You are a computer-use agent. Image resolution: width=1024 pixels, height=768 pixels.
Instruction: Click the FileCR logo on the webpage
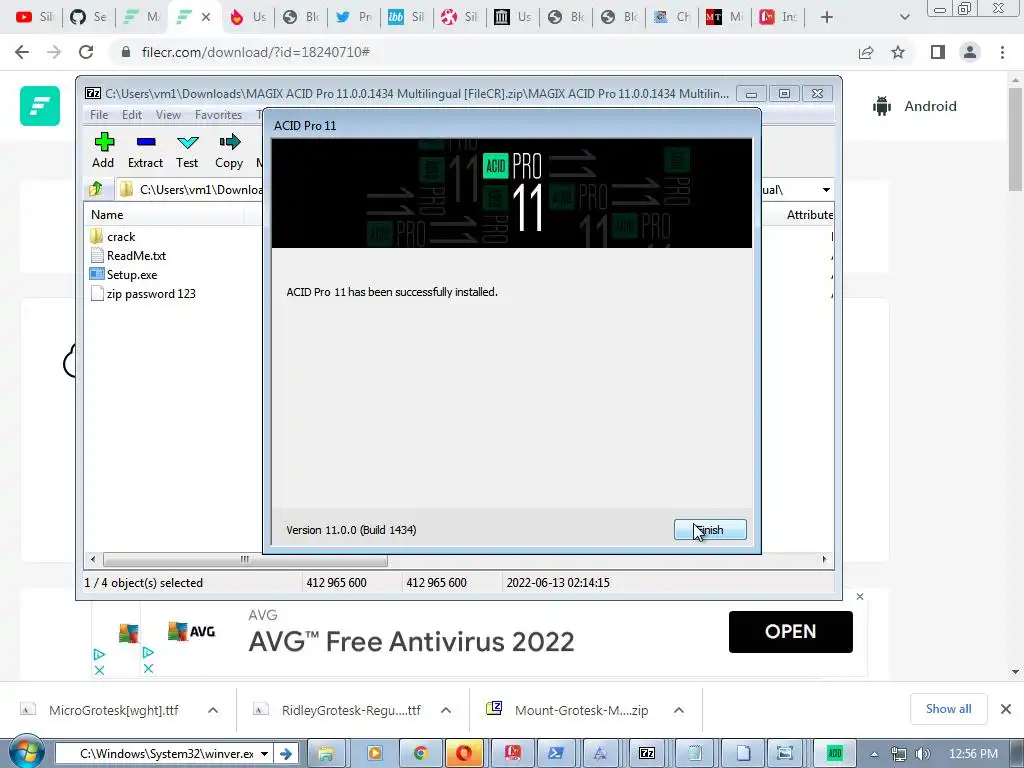tap(40, 106)
